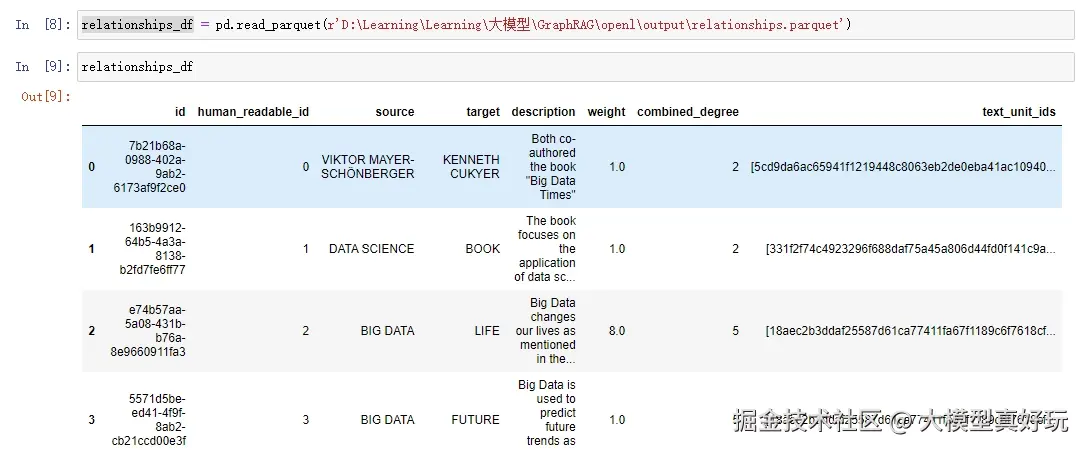This screenshot has width=1084, height=450.
Task: Select the 'human_readable_id' column header
Action: click(x=253, y=112)
